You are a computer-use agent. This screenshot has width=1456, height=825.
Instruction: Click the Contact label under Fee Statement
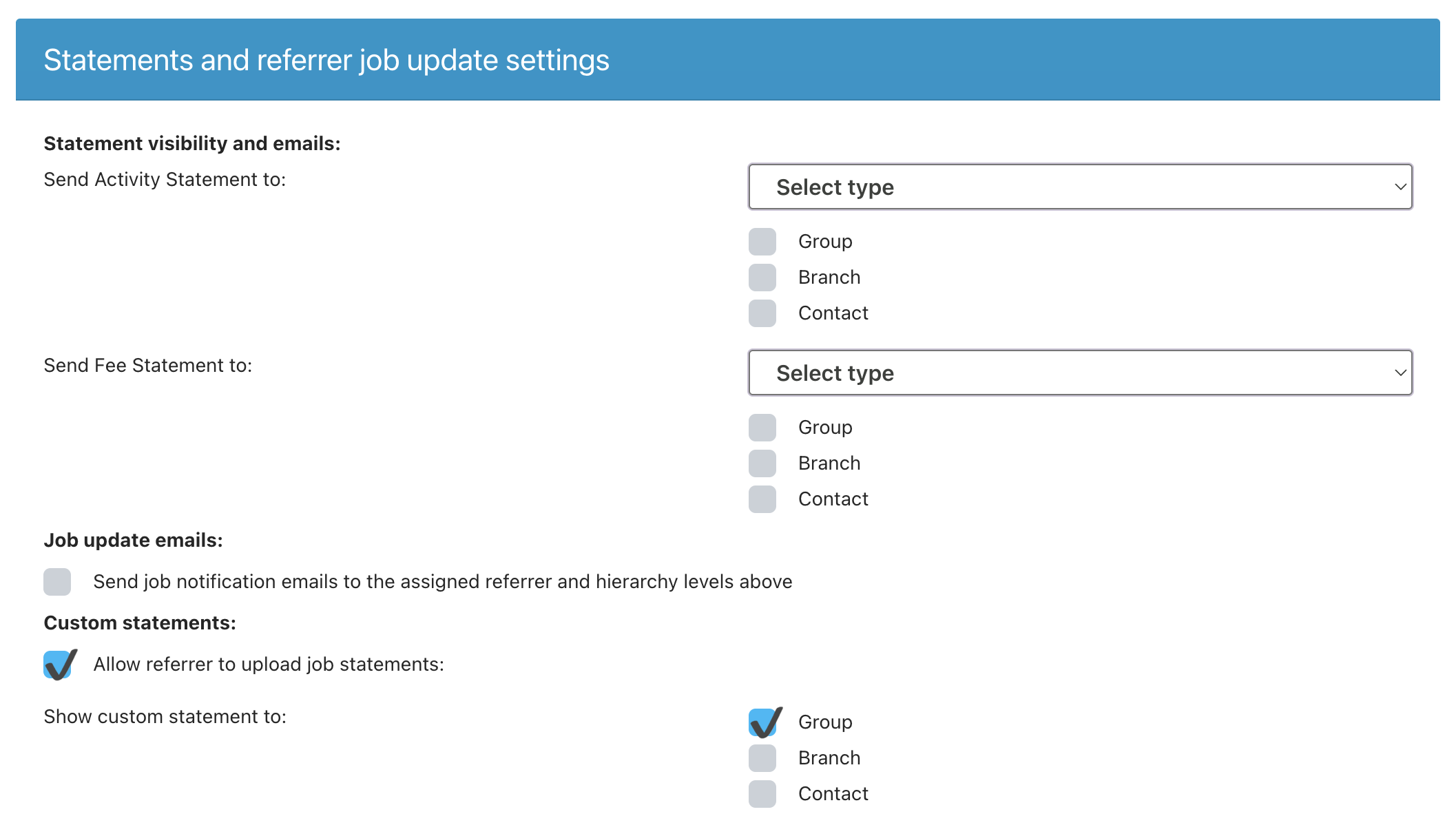tap(833, 499)
